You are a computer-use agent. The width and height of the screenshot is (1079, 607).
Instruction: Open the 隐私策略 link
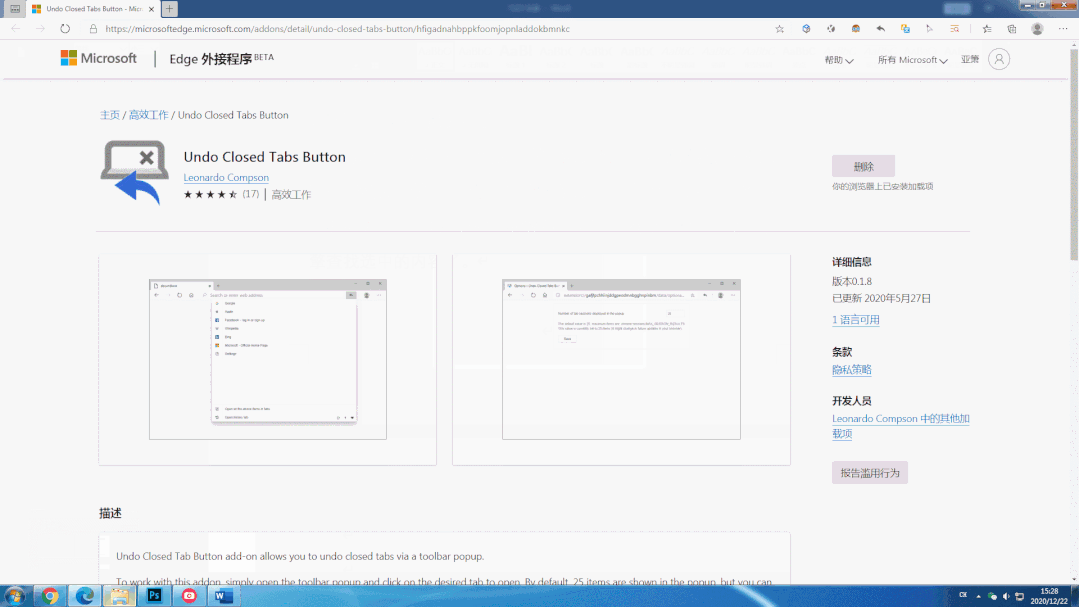[x=852, y=370]
